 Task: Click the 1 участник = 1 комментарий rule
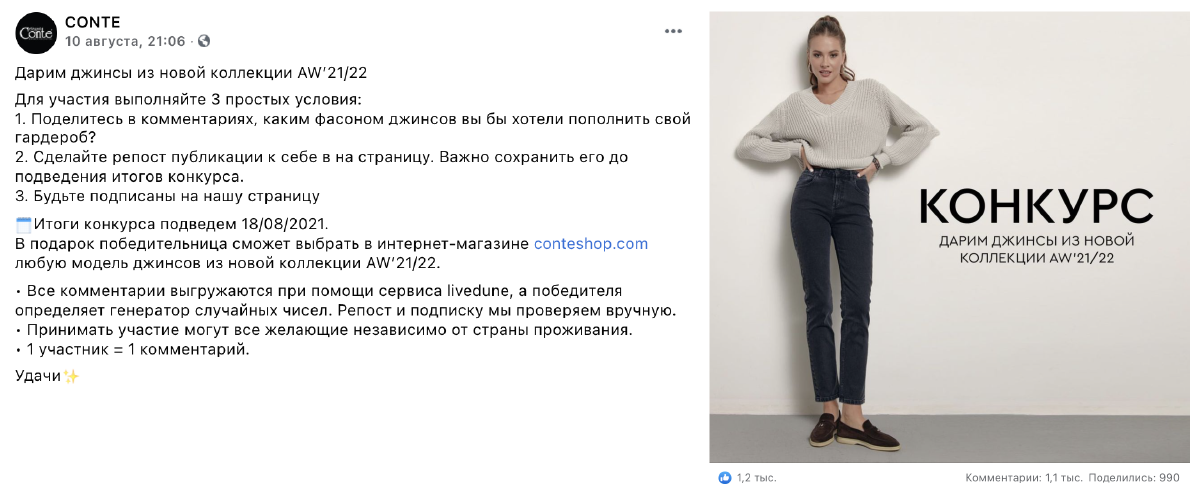132,349
